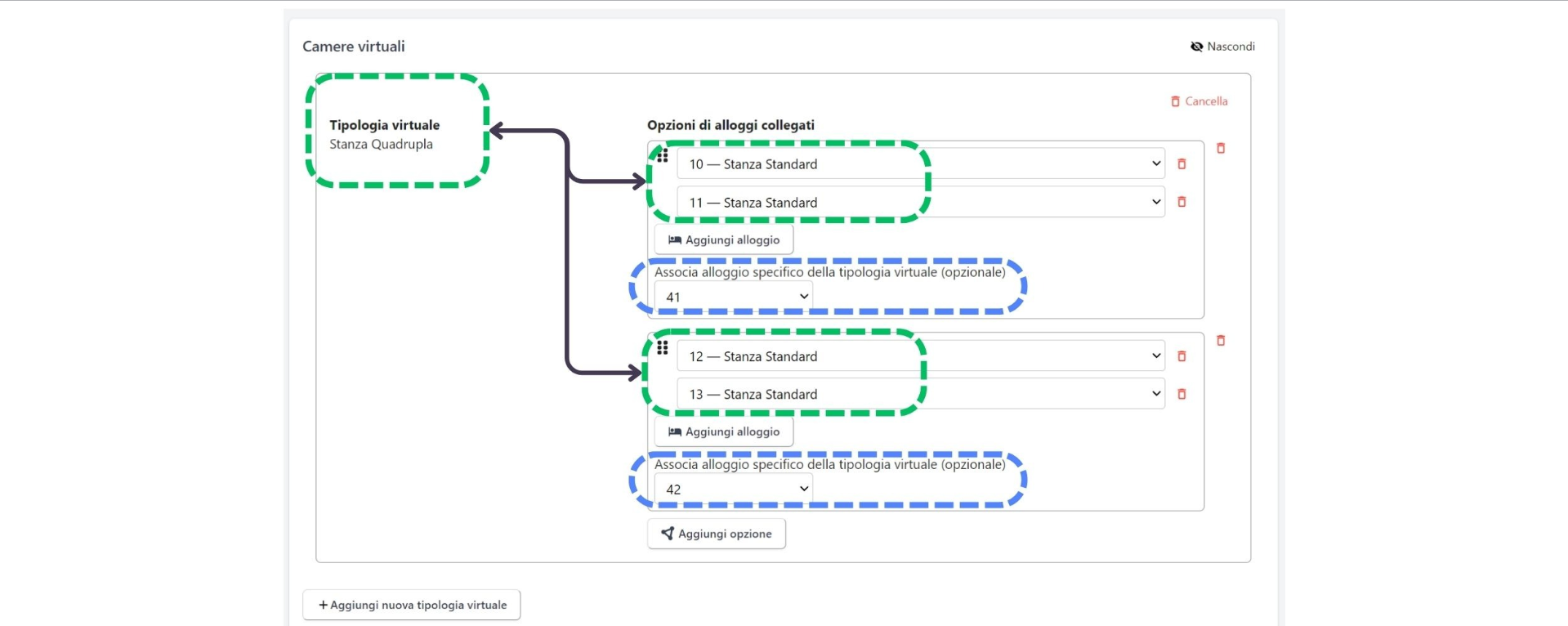This screenshot has width=1568, height=626.
Task: Click Aggiungi alloggio in first option group
Action: coord(723,240)
